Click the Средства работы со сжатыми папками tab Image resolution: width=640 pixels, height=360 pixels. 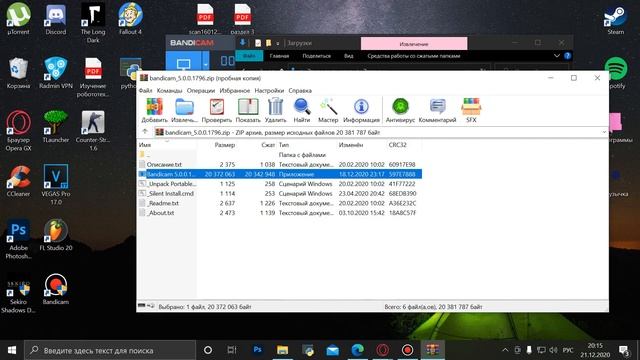coord(413,56)
